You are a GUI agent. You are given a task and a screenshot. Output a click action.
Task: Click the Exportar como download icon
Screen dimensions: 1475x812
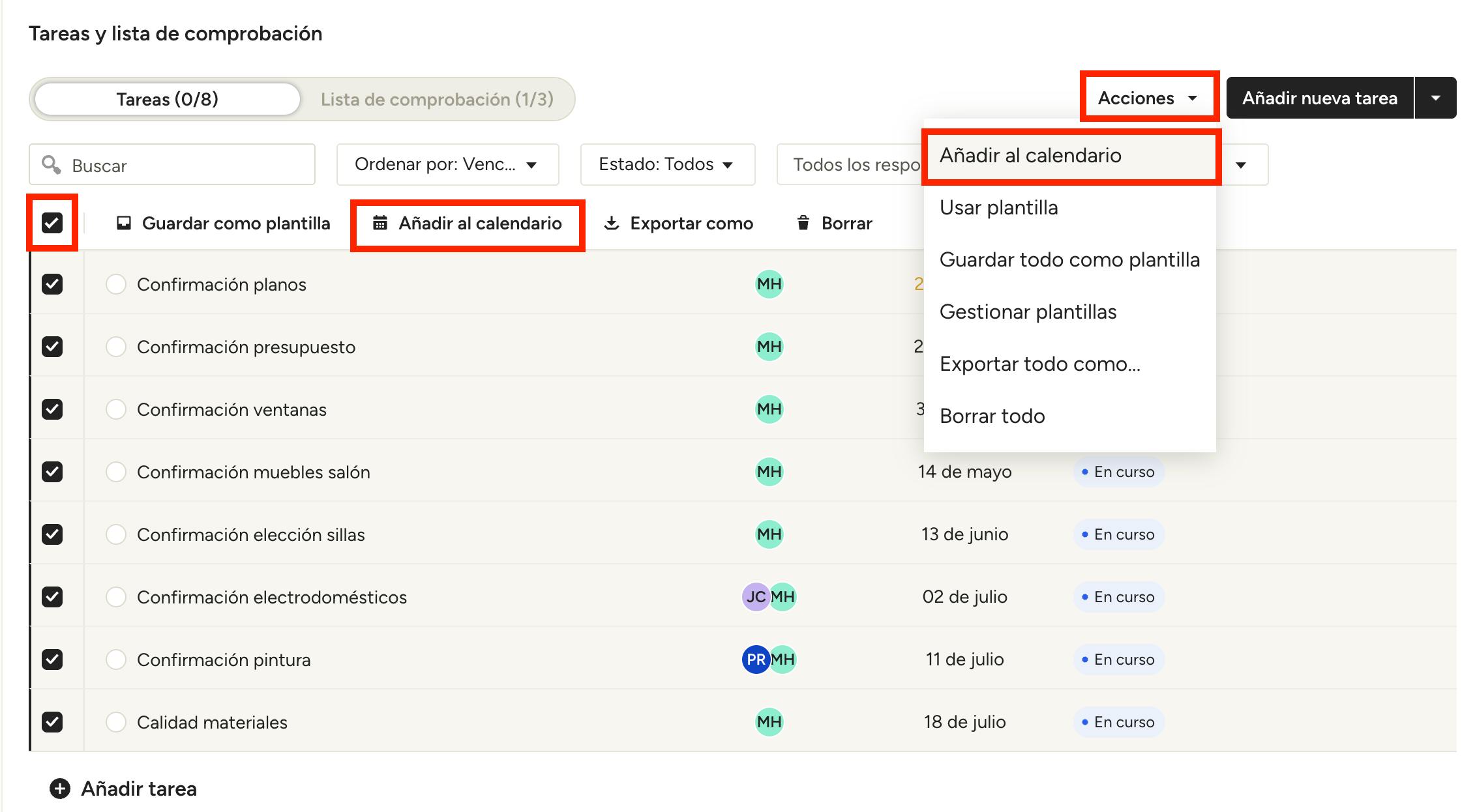pyautogui.click(x=611, y=224)
